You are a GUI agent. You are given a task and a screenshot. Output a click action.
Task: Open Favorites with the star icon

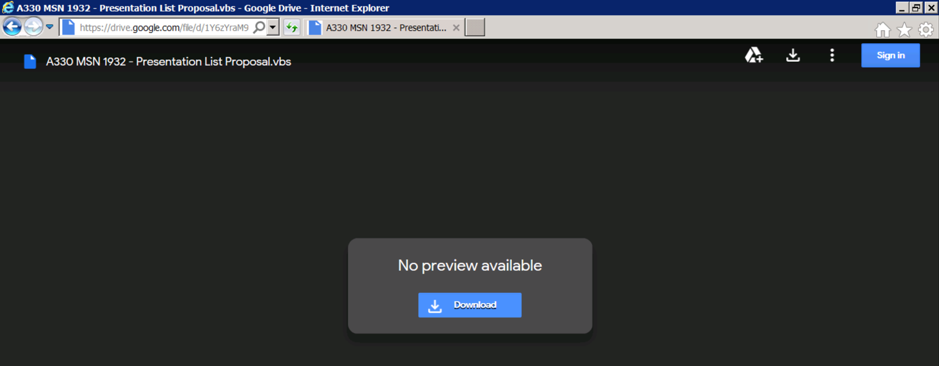pyautogui.click(x=904, y=30)
